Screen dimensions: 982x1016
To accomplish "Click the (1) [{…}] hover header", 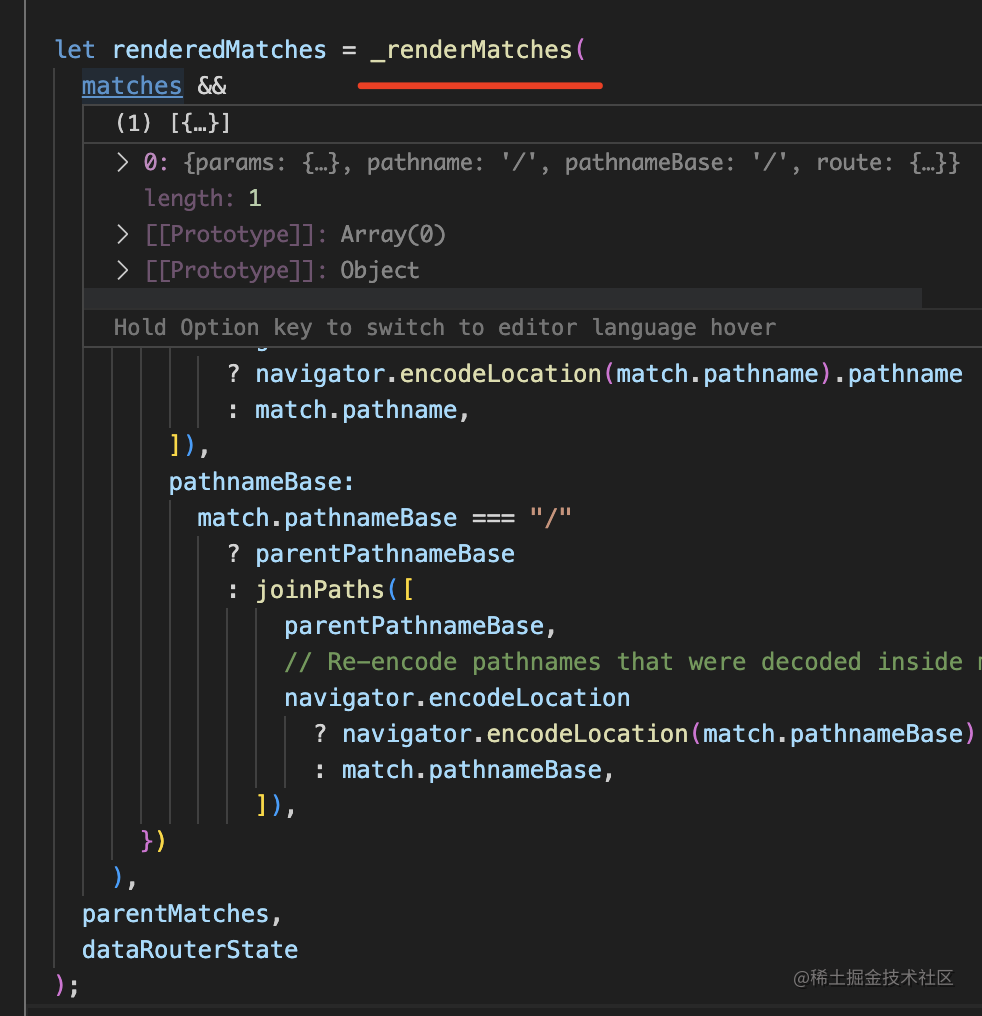I will [x=173, y=123].
